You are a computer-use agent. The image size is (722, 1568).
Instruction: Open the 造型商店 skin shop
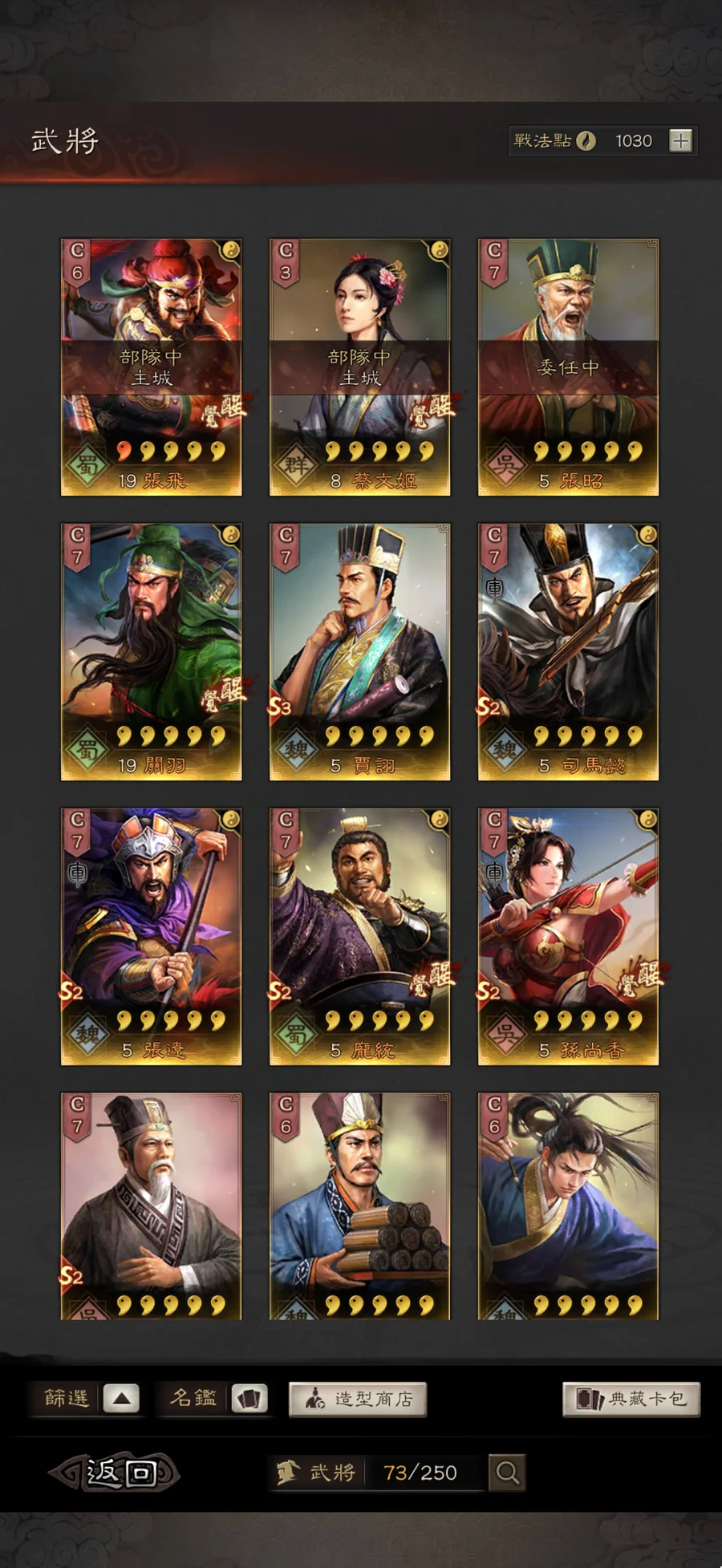point(357,1400)
